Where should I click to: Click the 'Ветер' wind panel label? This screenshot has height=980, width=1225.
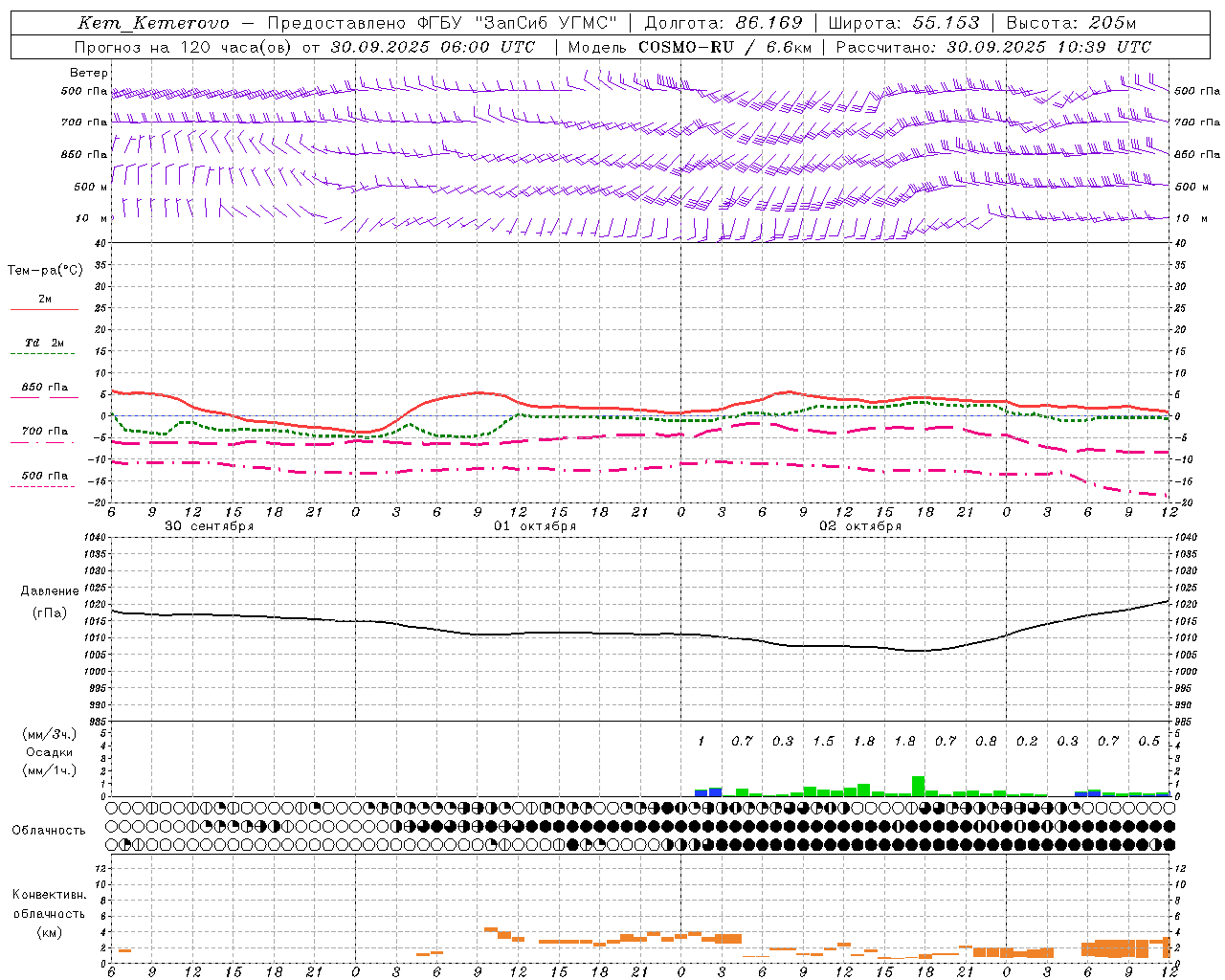pyautogui.click(x=89, y=73)
